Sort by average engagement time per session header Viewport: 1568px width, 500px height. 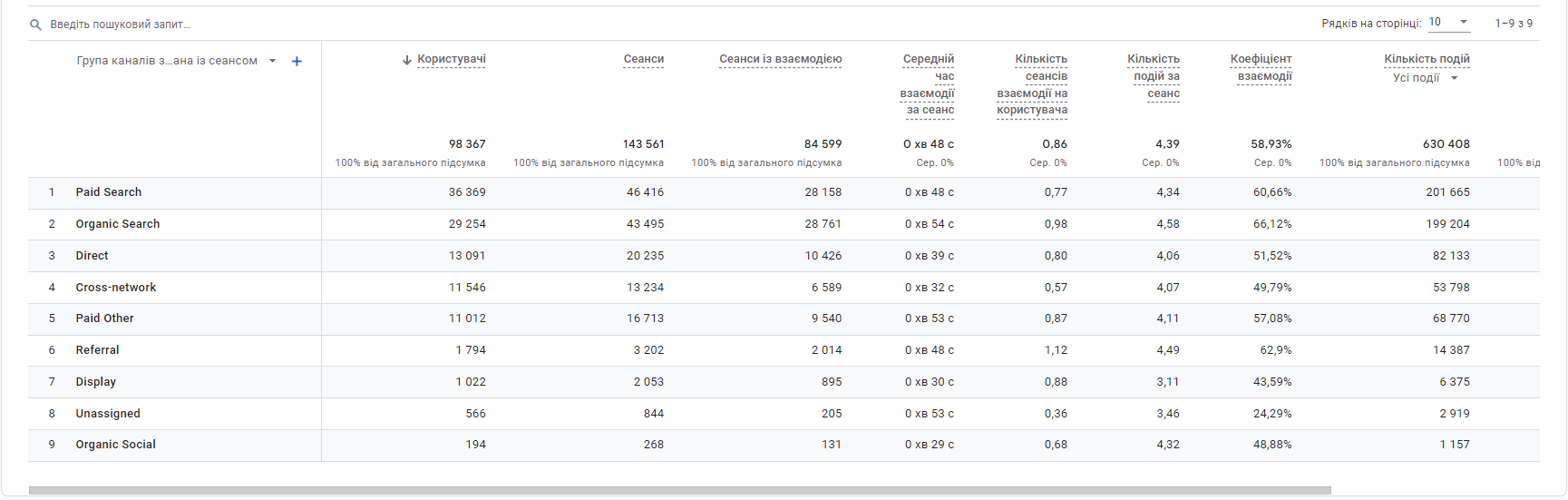(927, 84)
